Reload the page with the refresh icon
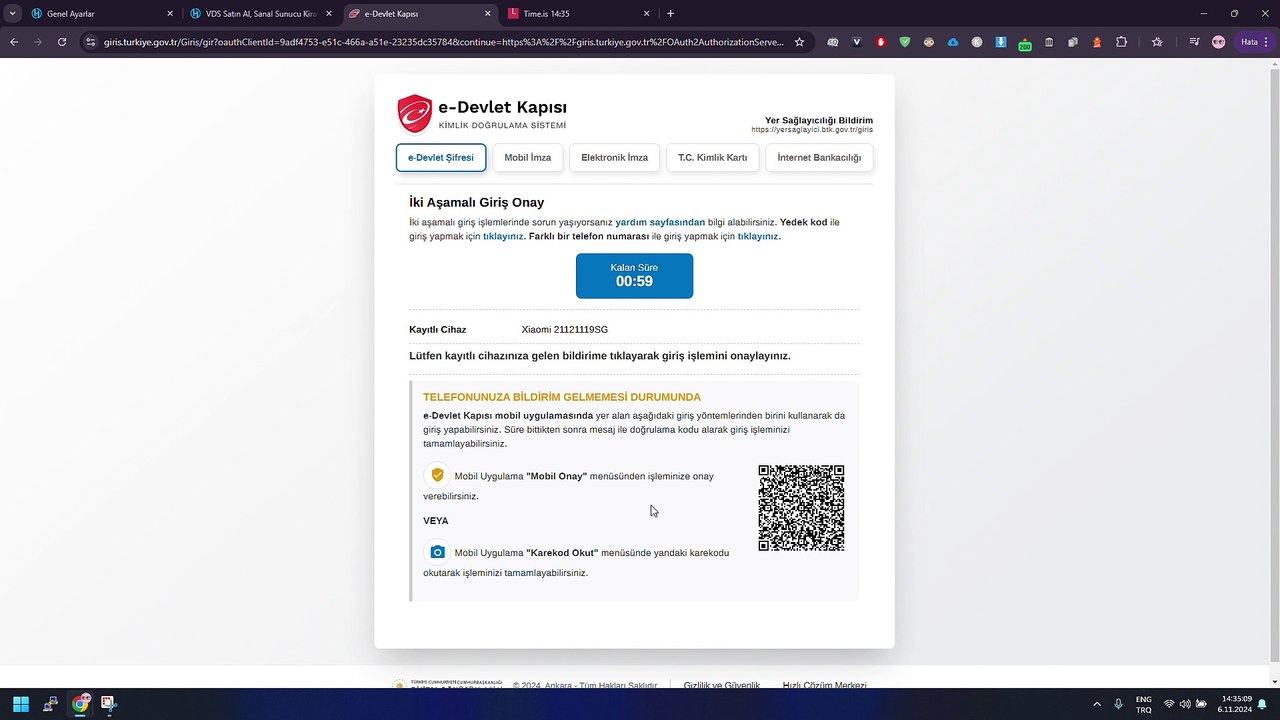This screenshot has height=720, width=1280. point(62,42)
